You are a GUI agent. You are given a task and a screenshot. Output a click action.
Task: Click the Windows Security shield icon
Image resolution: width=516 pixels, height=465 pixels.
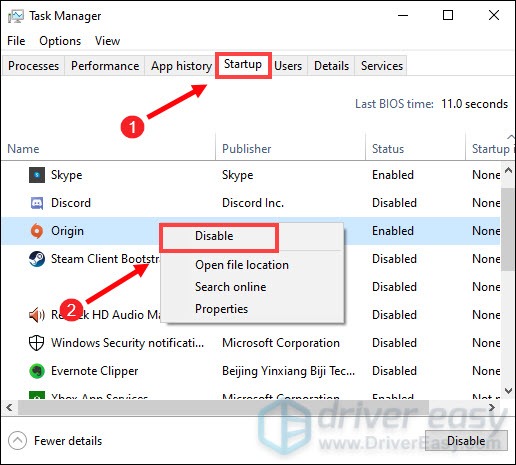tap(37, 343)
